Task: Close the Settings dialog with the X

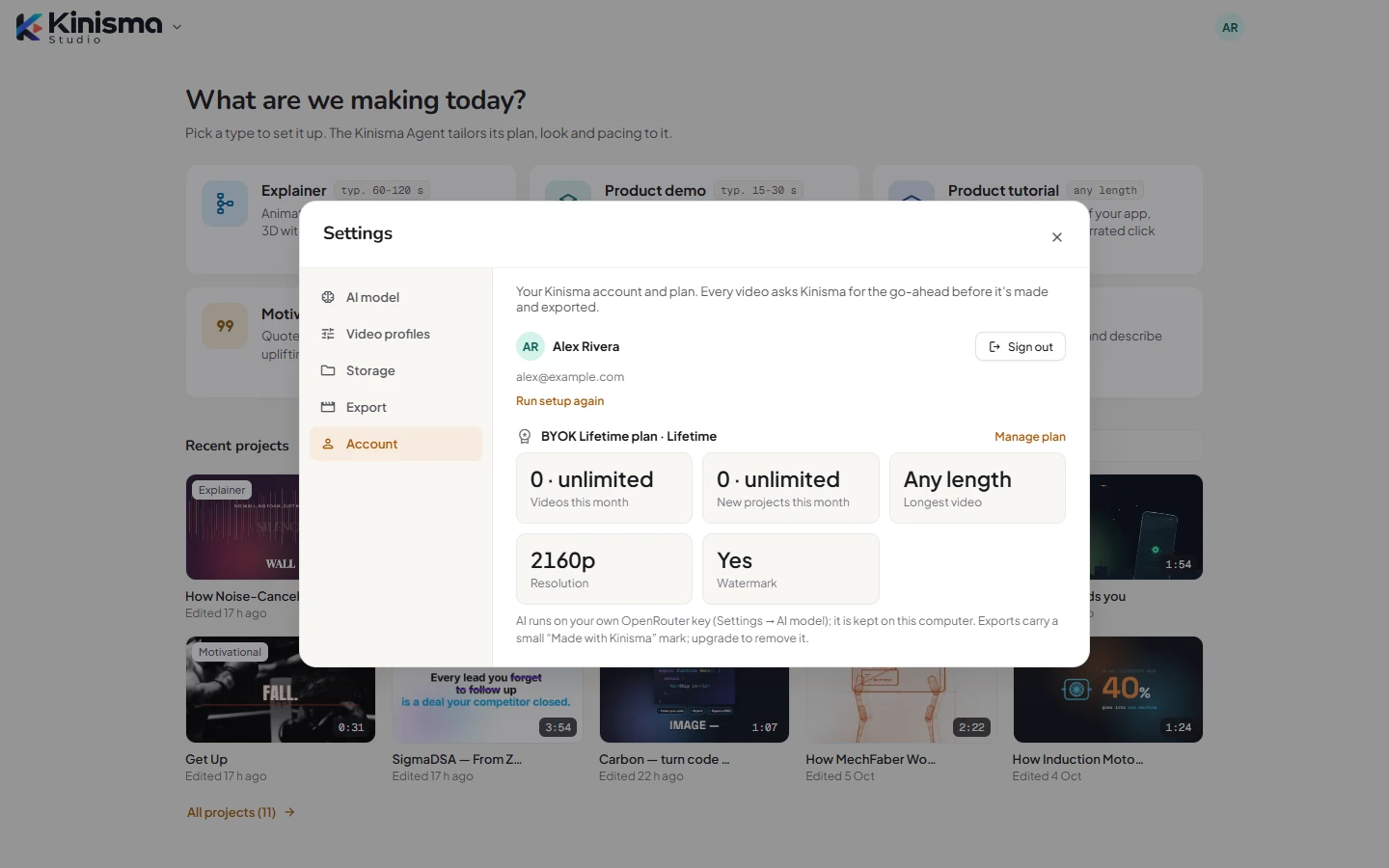Action: (1057, 237)
